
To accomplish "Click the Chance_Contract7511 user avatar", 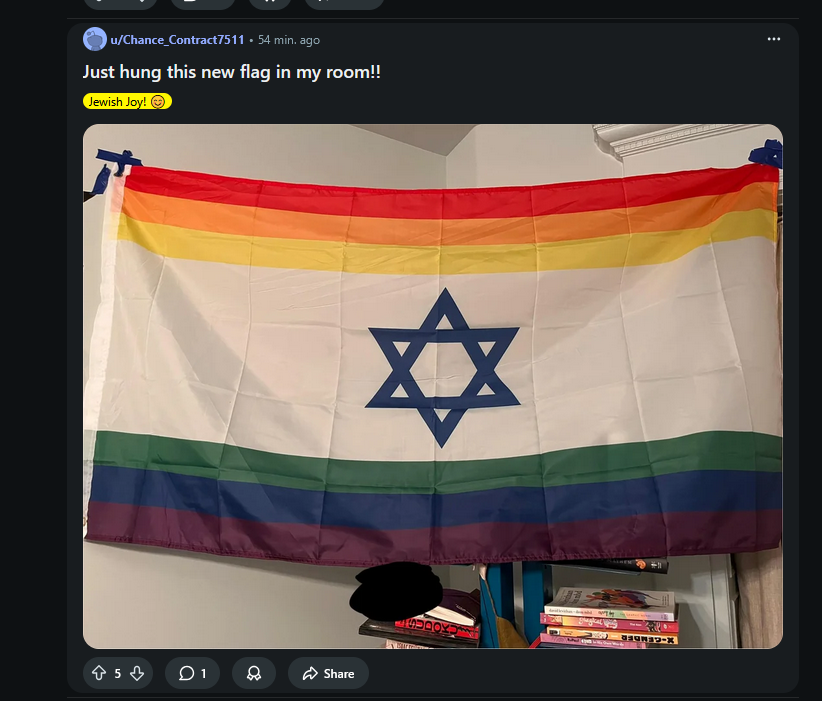I will coord(95,39).
